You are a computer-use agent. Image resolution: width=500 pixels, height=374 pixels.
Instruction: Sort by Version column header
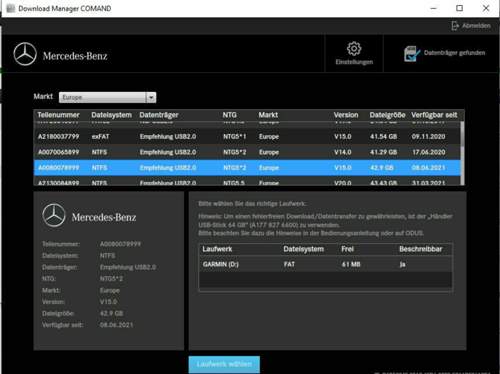tap(346, 115)
